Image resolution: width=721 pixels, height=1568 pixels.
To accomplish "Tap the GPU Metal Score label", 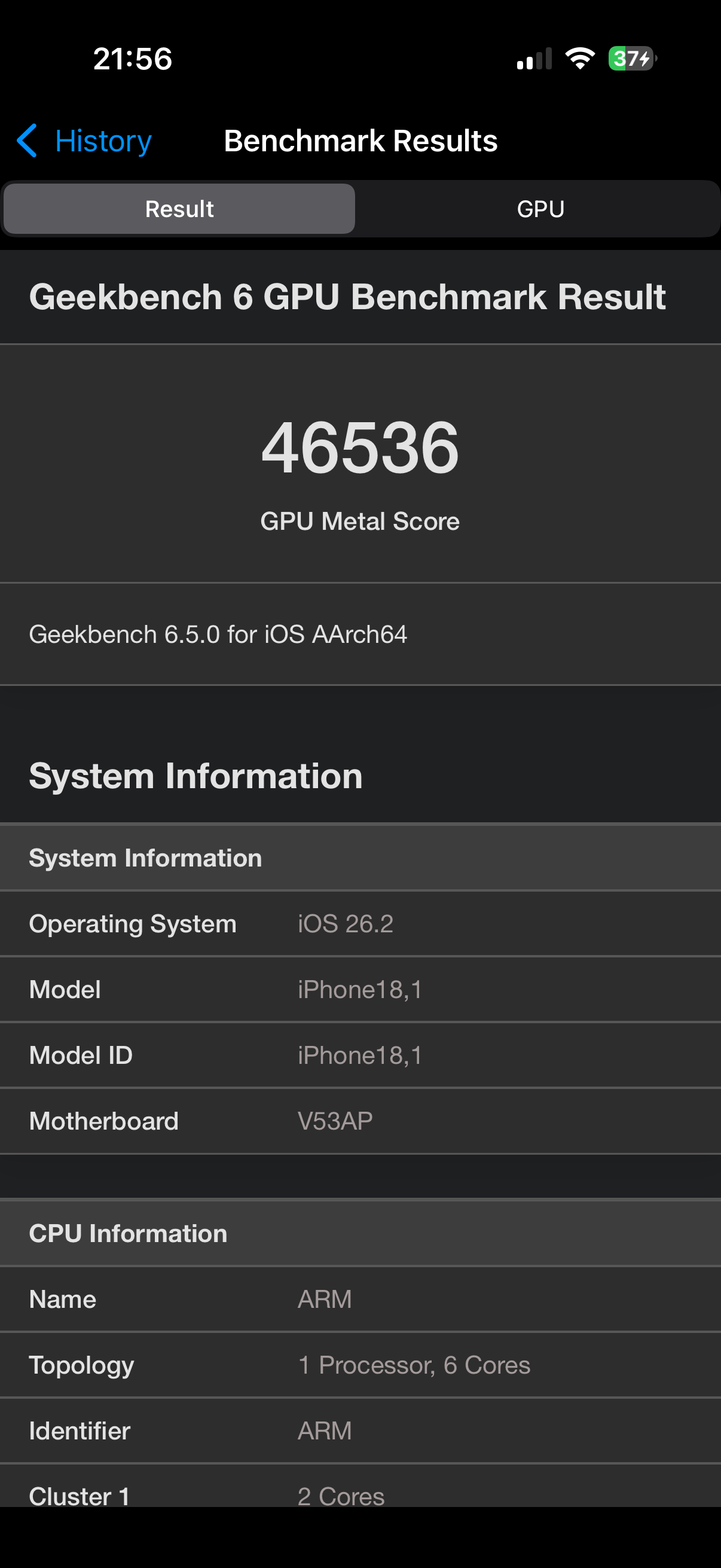I will click(x=360, y=521).
